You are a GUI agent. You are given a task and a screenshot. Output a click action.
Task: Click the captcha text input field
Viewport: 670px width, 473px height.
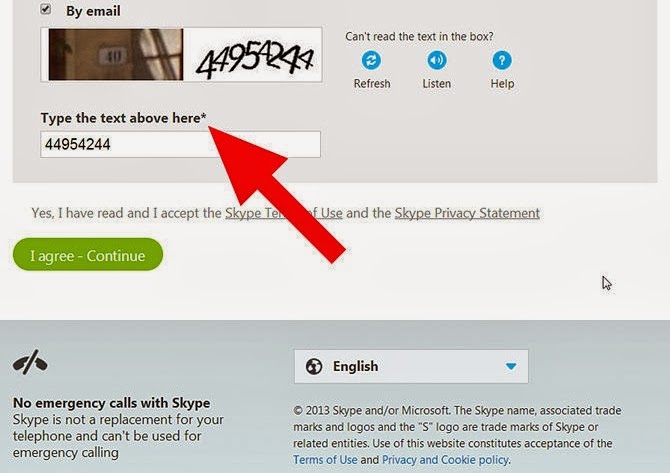pos(180,144)
